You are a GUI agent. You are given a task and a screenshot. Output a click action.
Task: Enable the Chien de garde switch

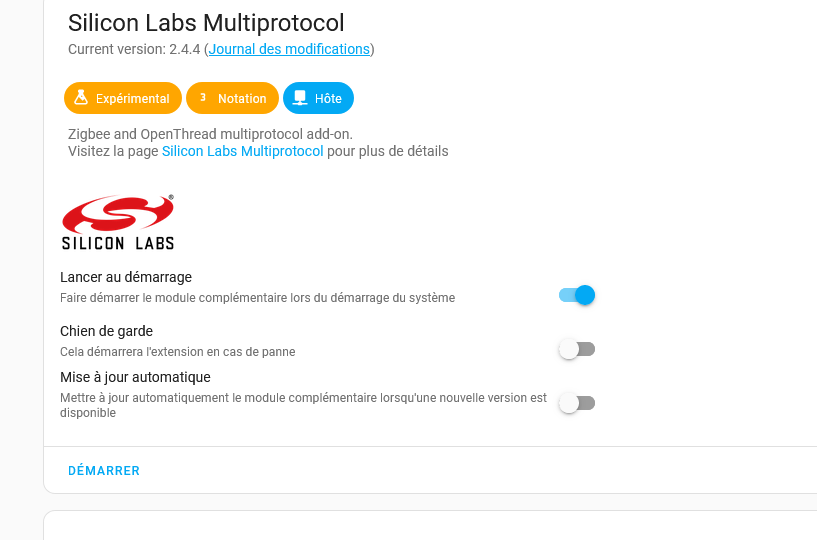tap(577, 349)
